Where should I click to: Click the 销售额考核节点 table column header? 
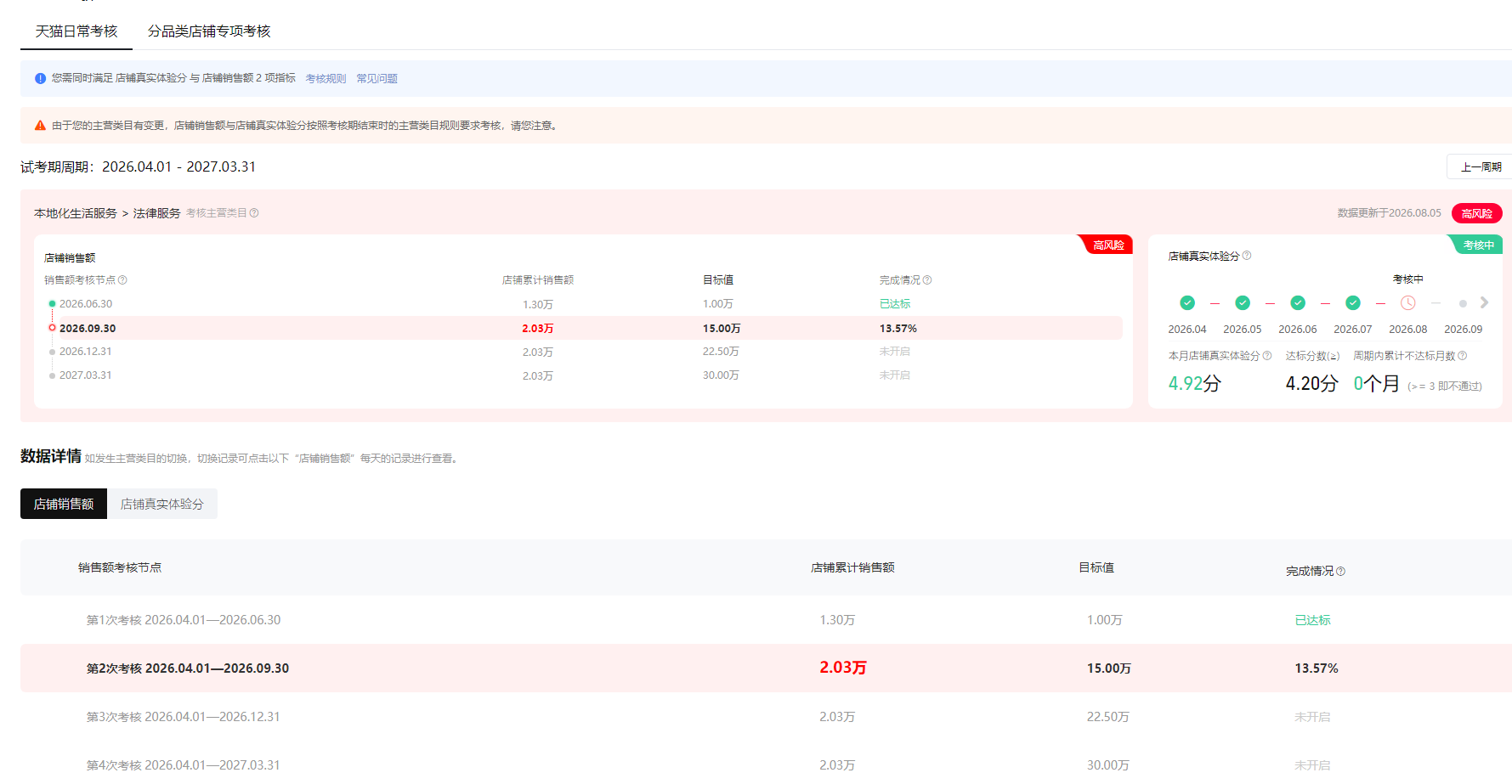click(x=120, y=567)
